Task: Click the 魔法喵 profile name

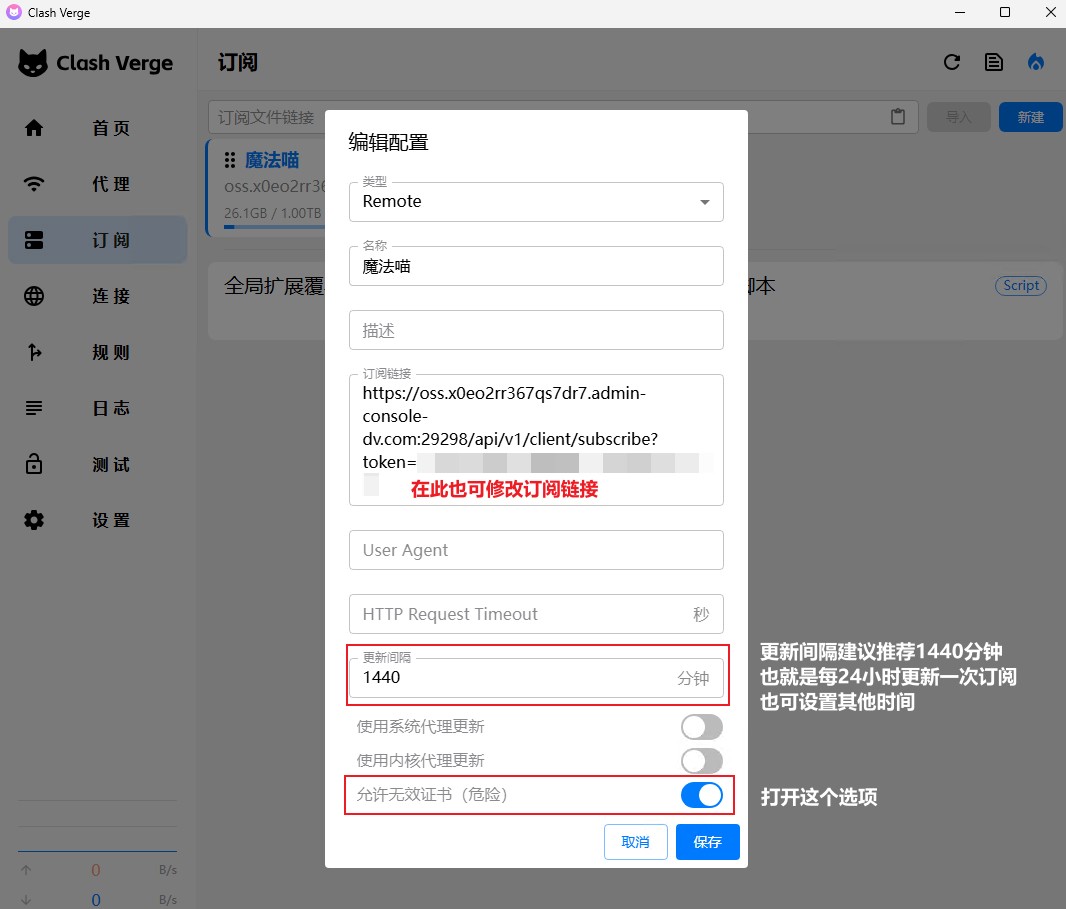Action: click(272, 160)
